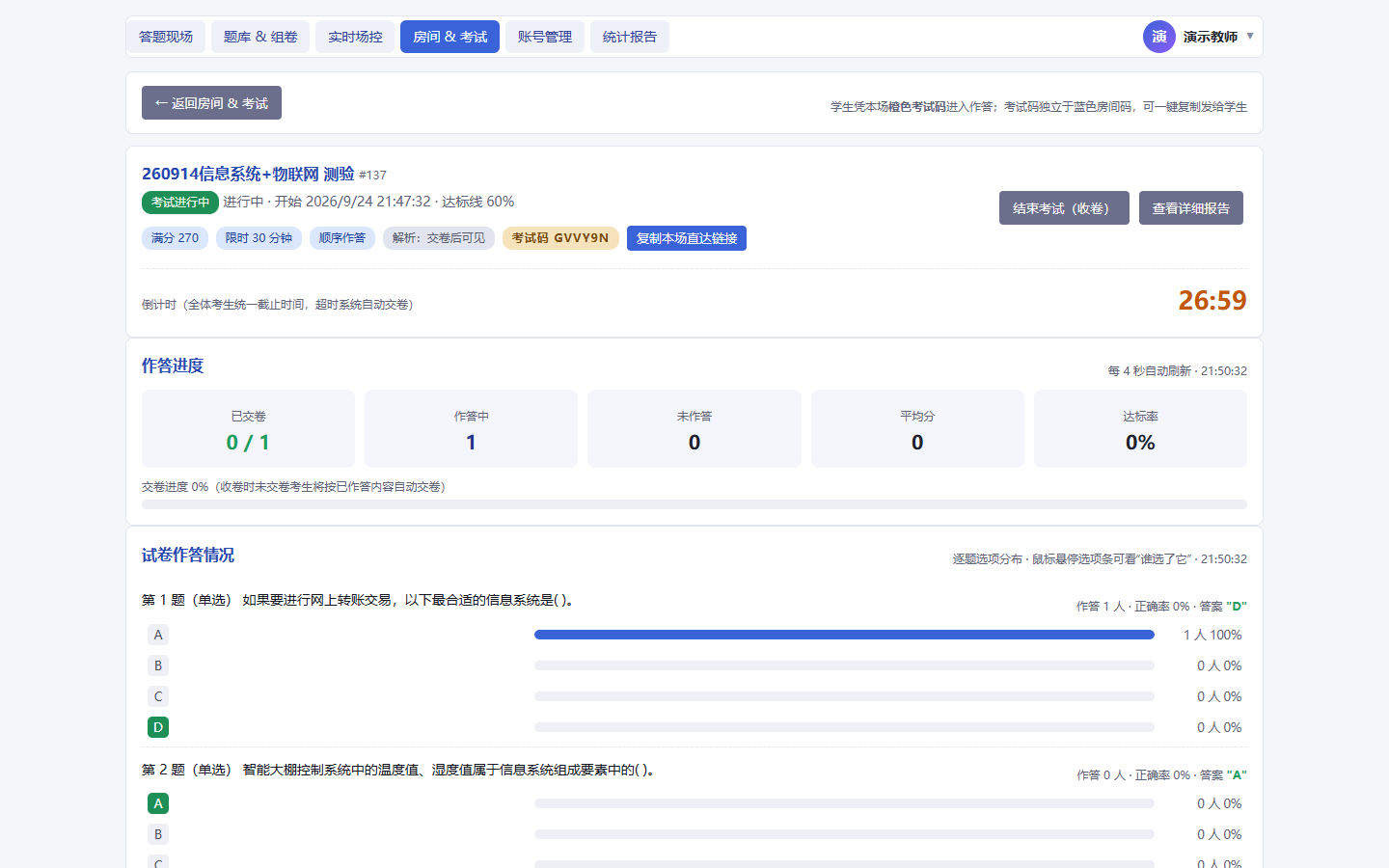Select the 房间 & 考试 tab
This screenshot has height=868, width=1389.
tap(449, 37)
